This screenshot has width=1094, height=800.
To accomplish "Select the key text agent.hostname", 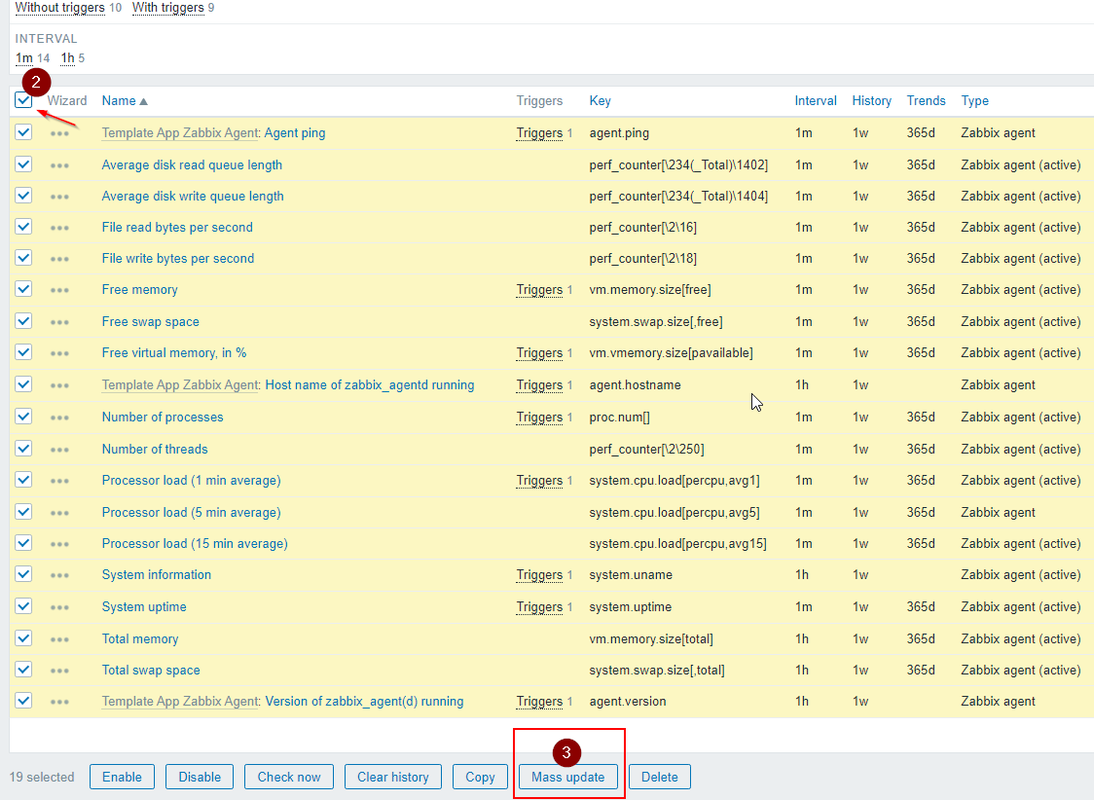I will [635, 385].
